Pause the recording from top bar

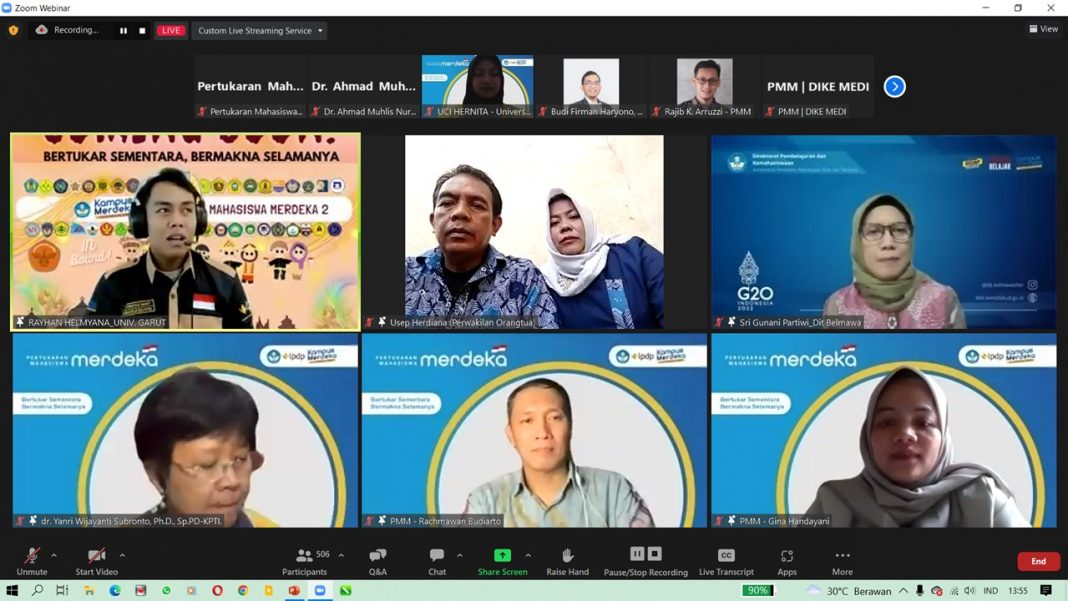[124, 31]
